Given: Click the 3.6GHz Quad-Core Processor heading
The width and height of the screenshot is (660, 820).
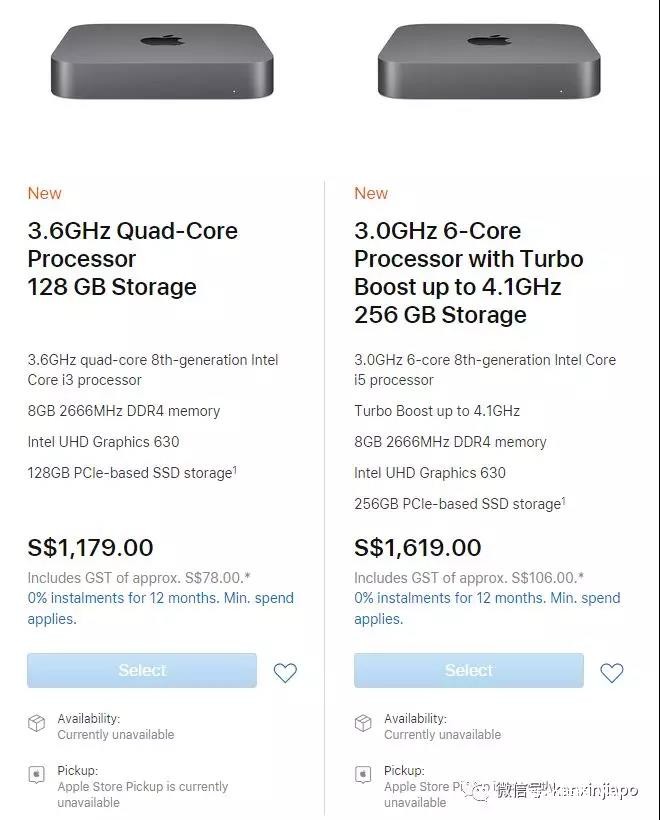Looking at the screenshot, I should pos(132,259).
